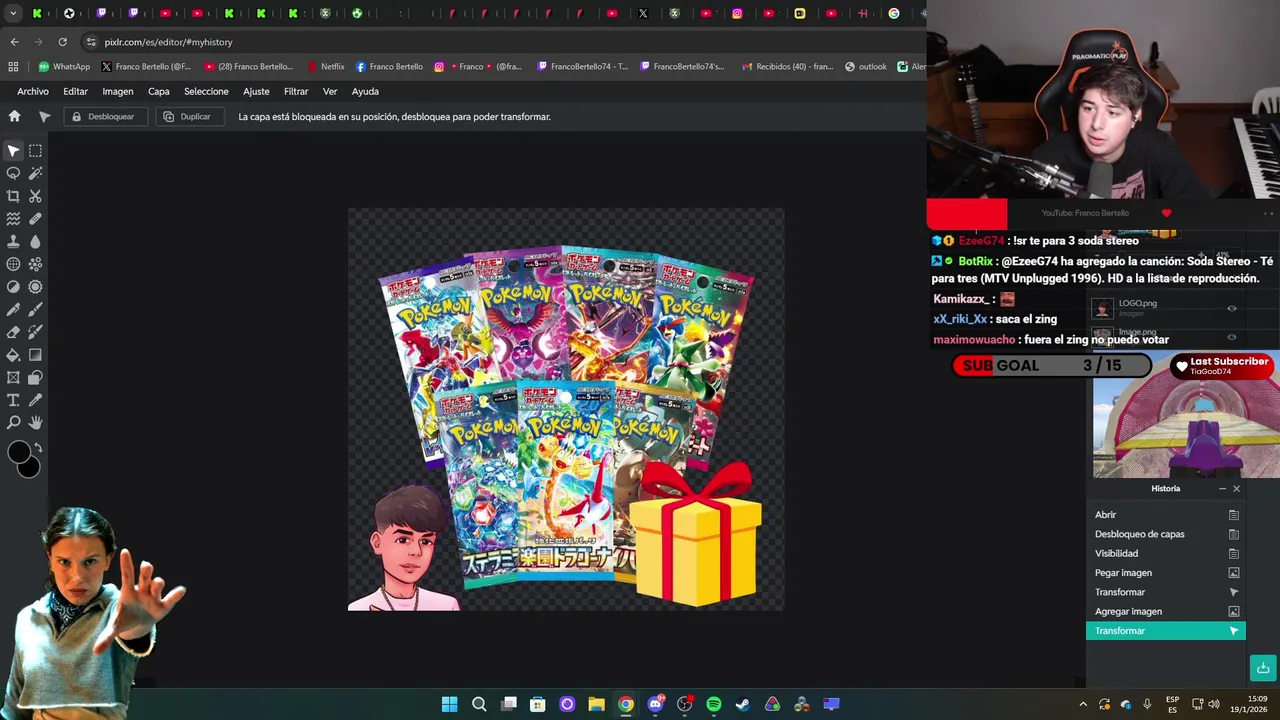Select the Heal bandage tool

(35, 218)
